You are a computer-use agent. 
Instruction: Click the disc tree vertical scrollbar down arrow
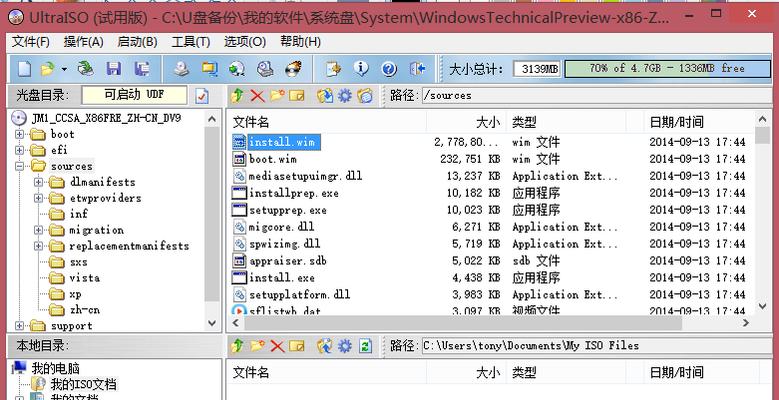212,324
